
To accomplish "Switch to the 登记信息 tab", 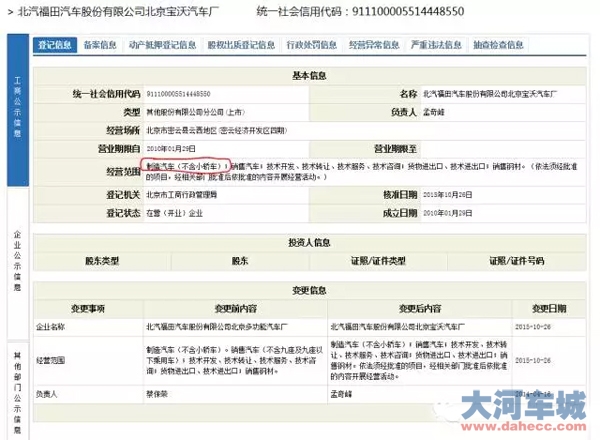I will (x=55, y=45).
